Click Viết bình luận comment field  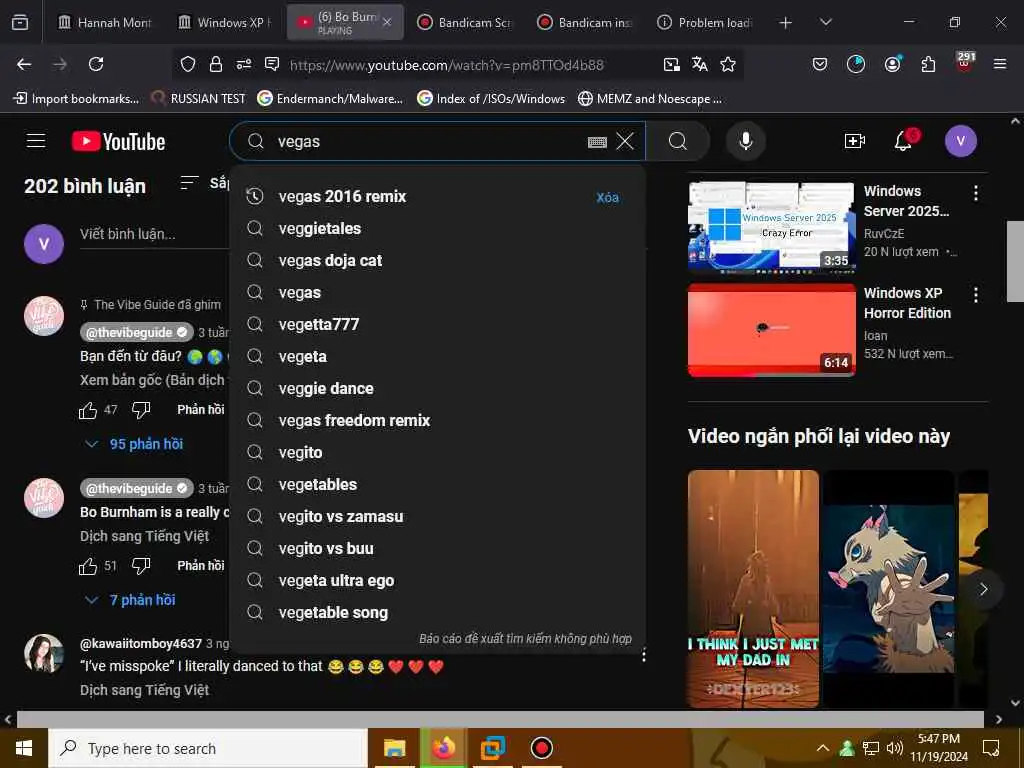(153, 234)
